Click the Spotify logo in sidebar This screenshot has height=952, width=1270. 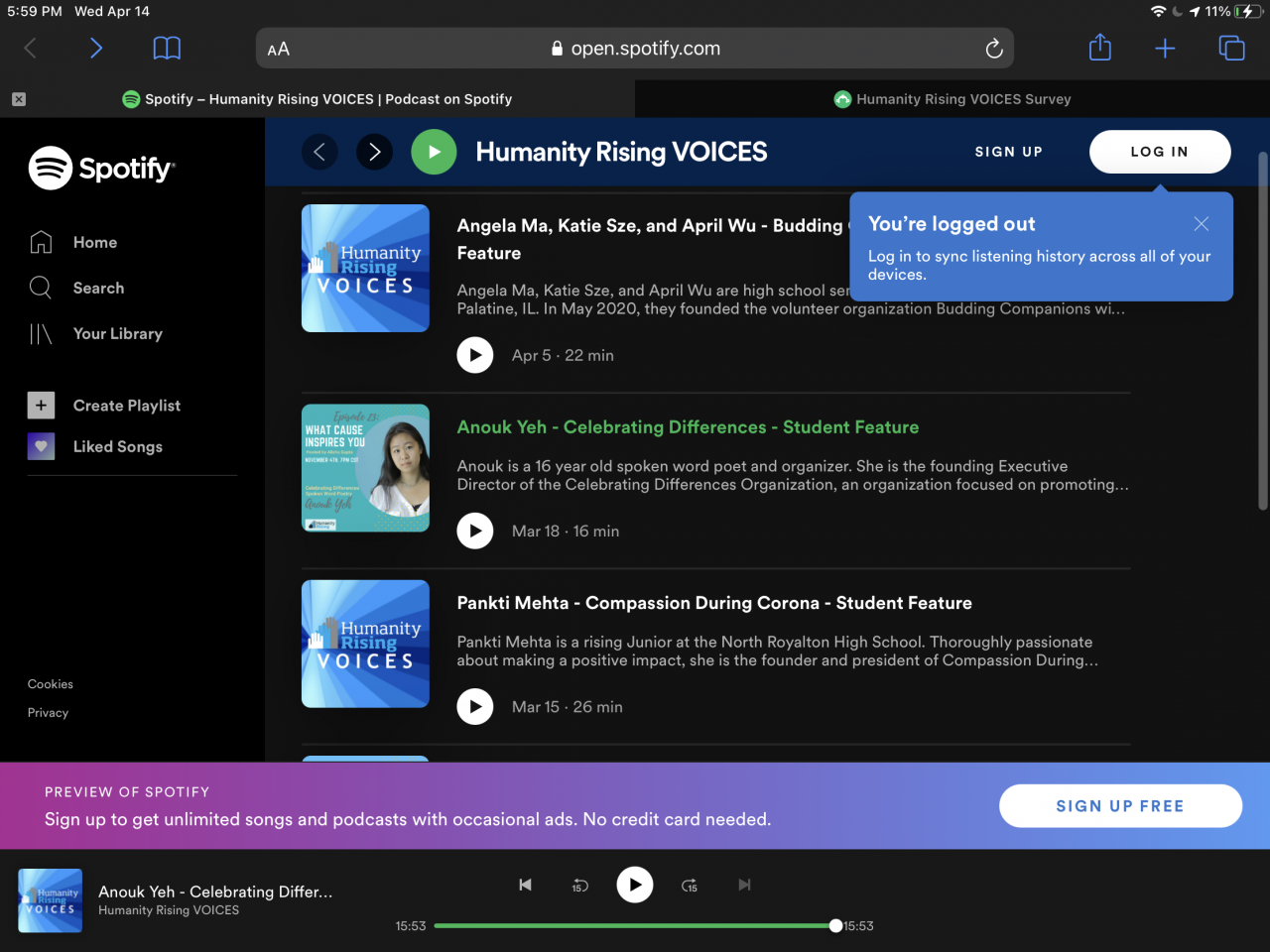101,169
